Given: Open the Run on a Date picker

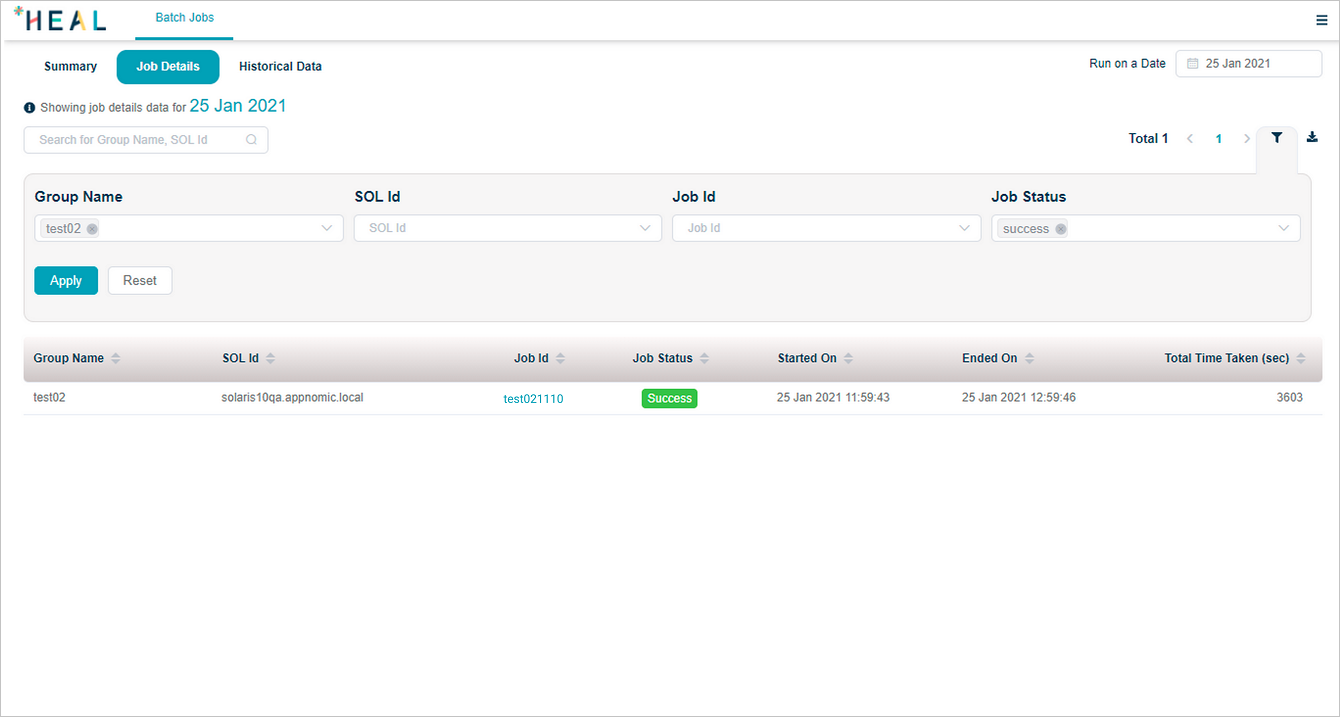Looking at the screenshot, I should pyautogui.click(x=1249, y=64).
